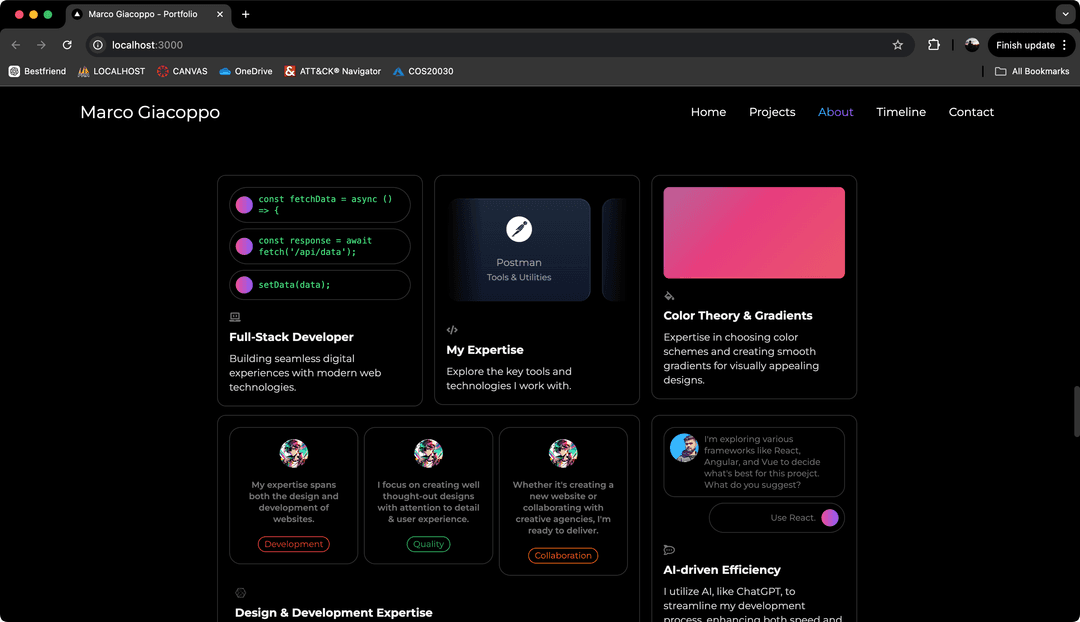Open the CANVAS bookmark

click(182, 71)
